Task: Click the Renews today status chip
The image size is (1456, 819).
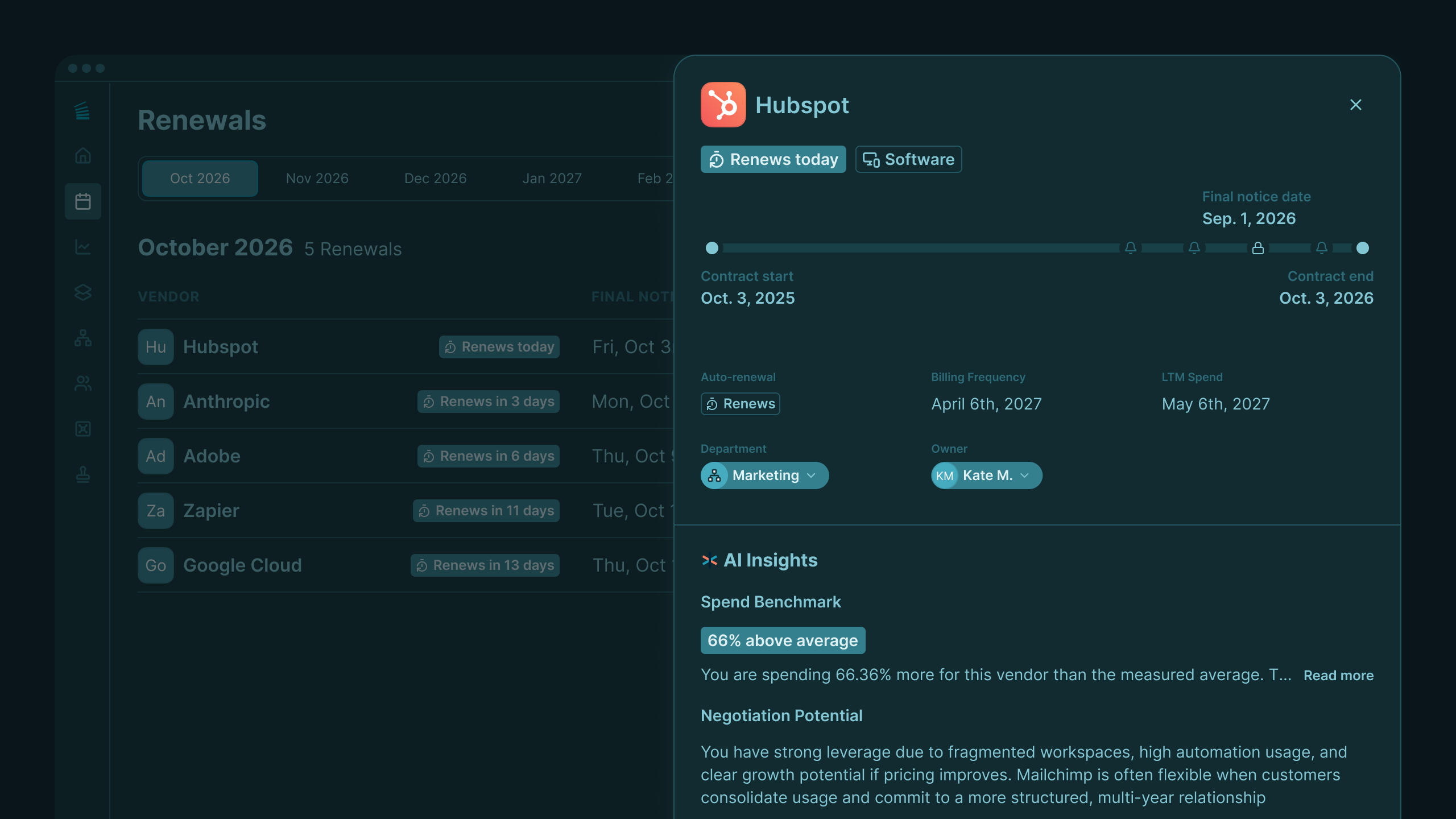Action: 773,159
